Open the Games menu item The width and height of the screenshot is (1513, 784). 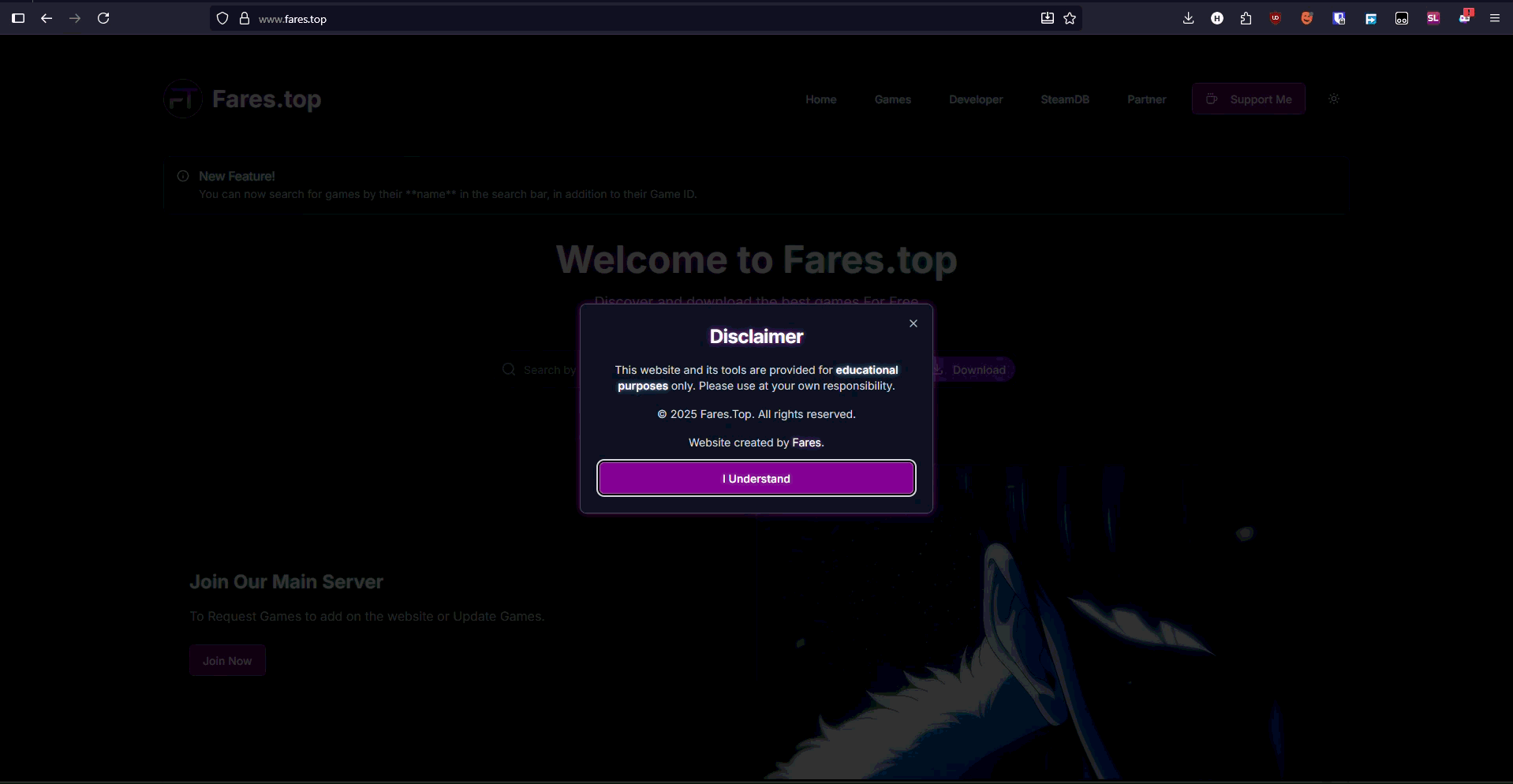pos(892,99)
